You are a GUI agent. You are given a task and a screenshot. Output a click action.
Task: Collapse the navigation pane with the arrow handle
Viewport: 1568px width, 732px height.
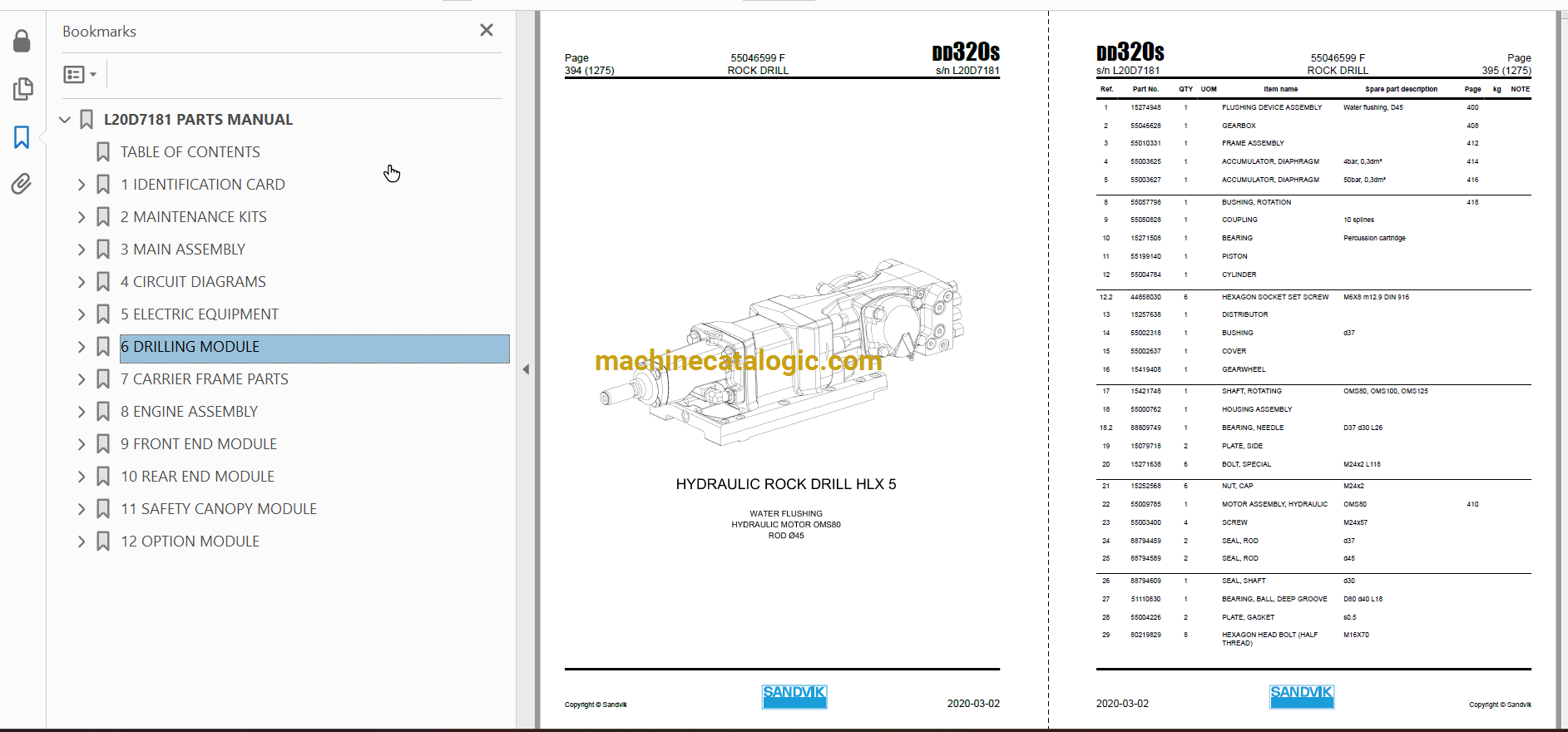[526, 369]
